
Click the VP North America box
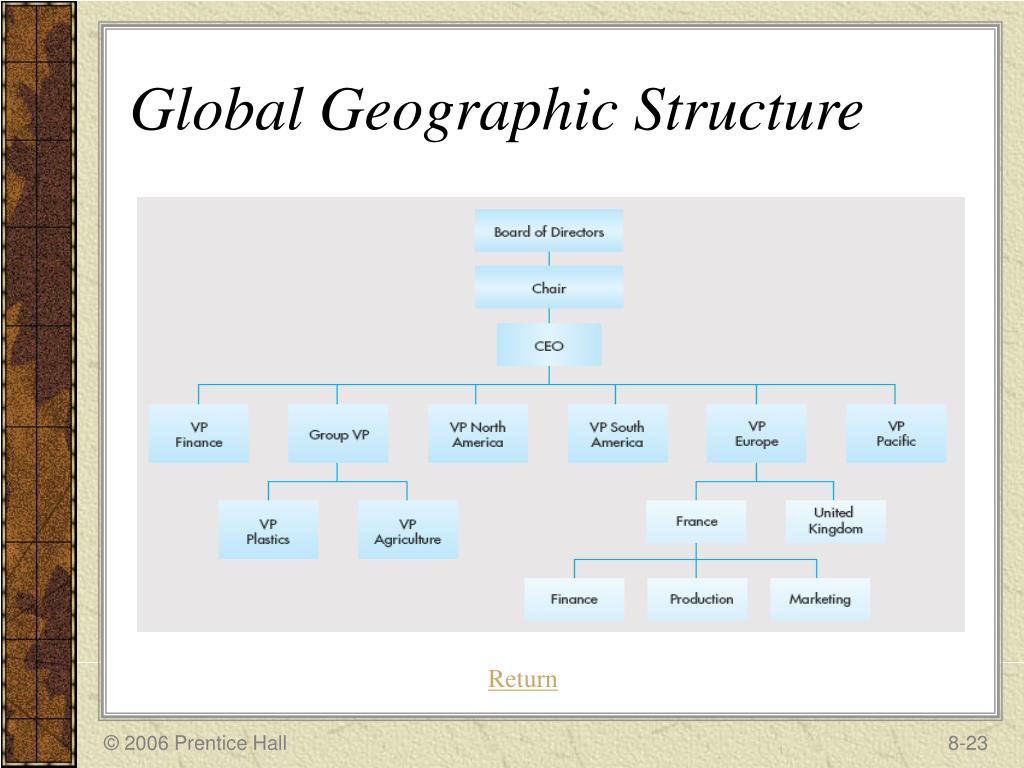(477, 434)
